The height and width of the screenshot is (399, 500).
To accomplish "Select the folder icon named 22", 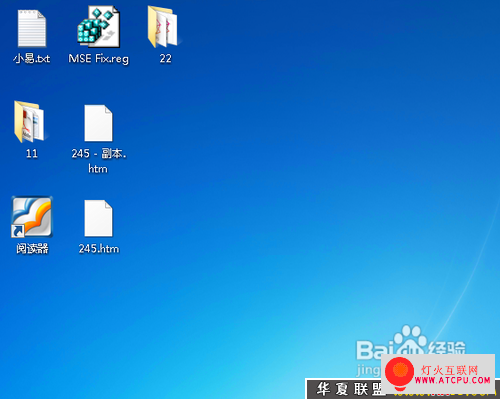I will (x=163, y=27).
